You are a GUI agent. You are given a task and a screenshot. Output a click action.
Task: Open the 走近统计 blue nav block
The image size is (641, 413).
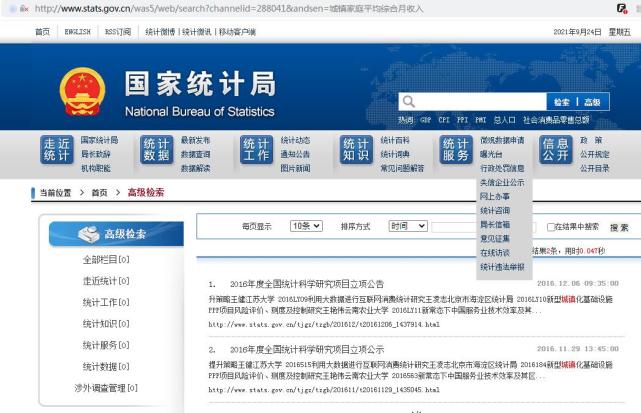click(x=57, y=150)
